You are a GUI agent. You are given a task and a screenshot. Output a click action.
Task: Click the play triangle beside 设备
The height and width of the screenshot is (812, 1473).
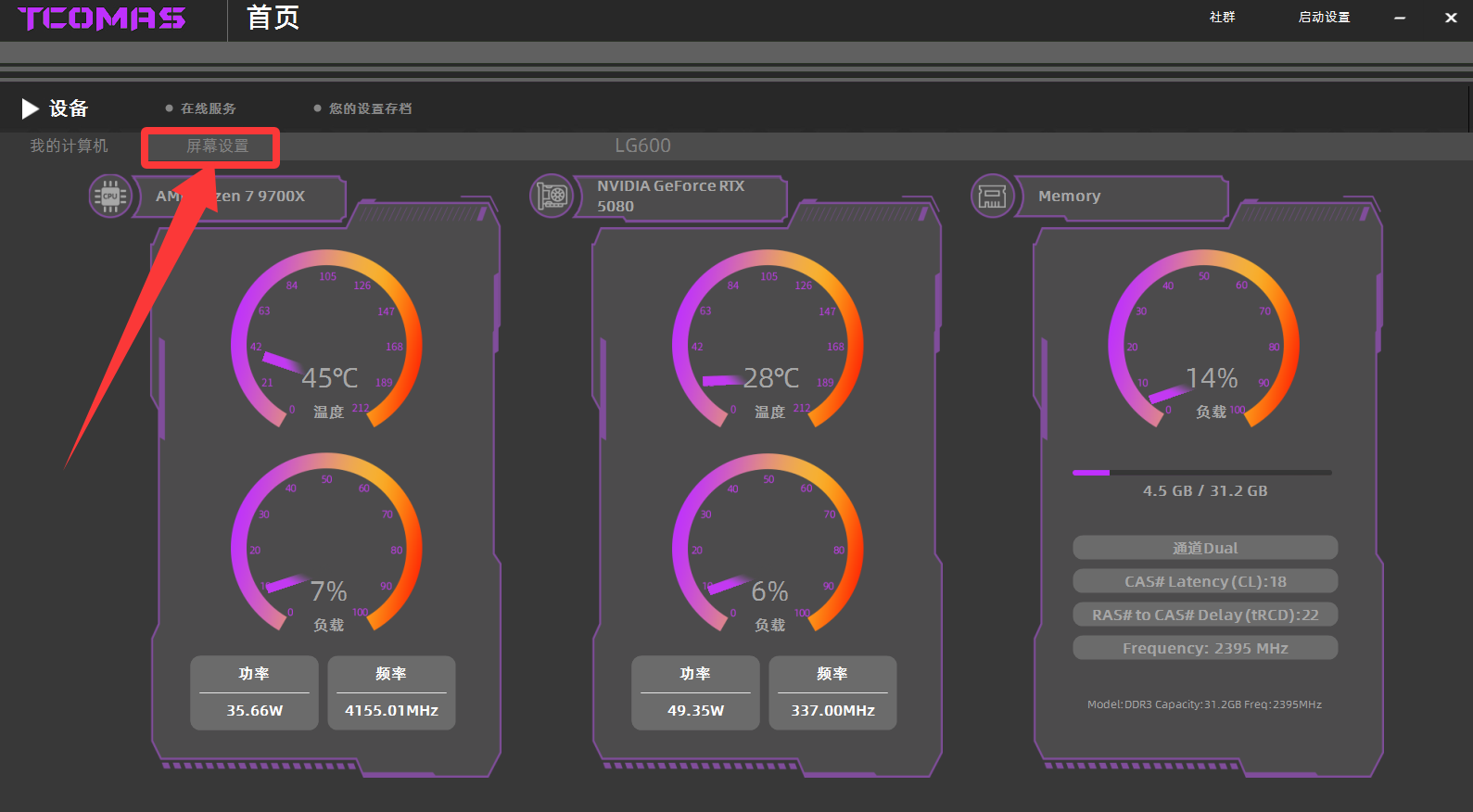(31, 108)
